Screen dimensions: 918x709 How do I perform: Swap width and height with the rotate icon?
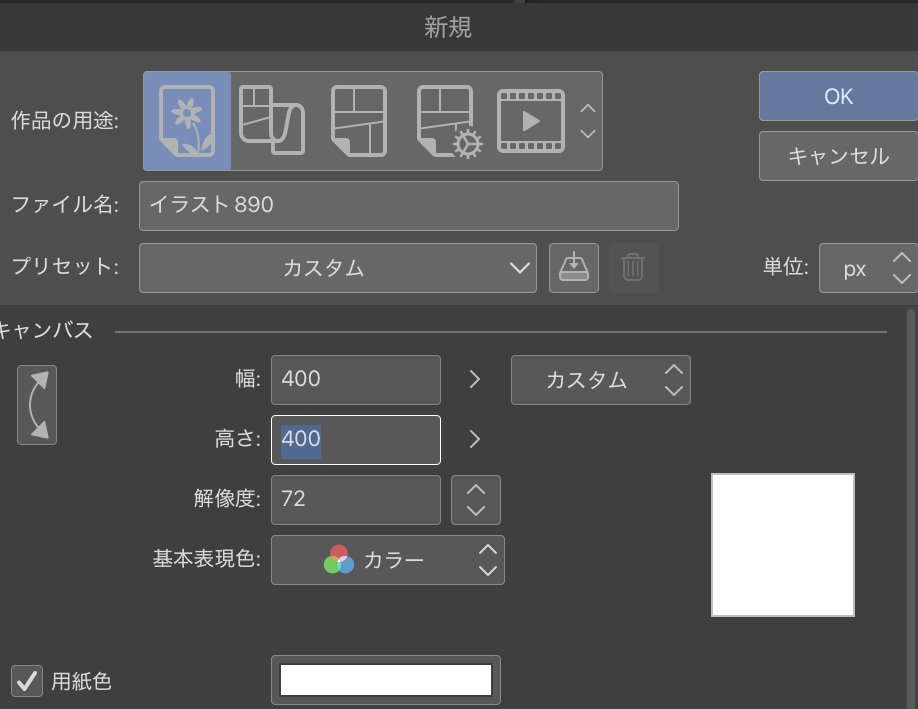(37, 404)
